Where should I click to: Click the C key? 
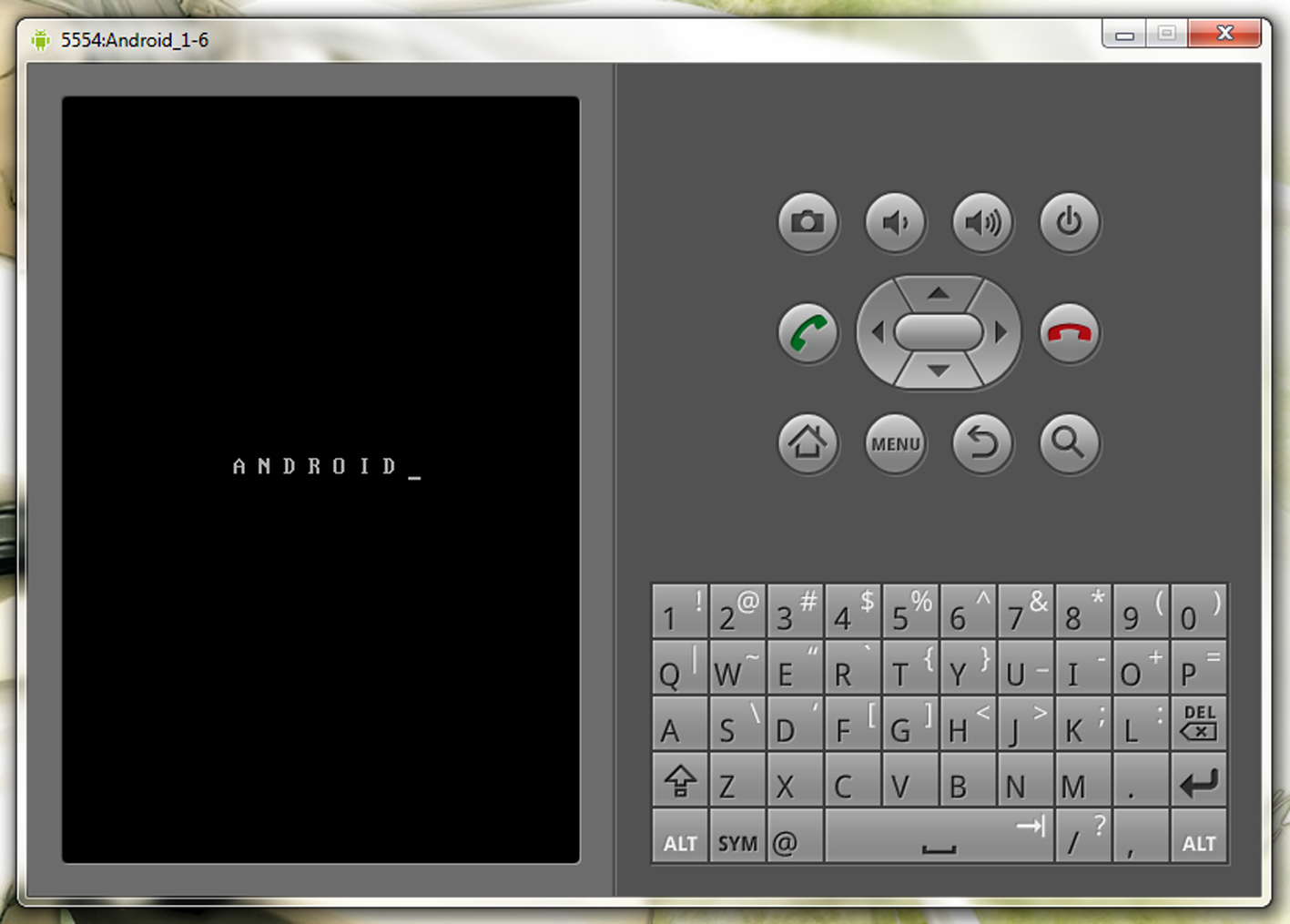click(x=853, y=780)
